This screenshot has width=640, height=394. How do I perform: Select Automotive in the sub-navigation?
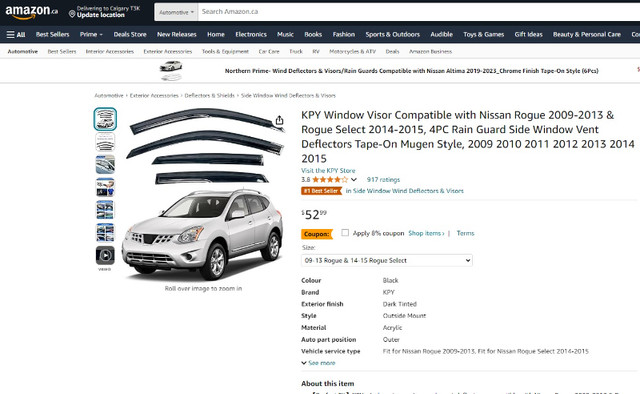click(23, 51)
